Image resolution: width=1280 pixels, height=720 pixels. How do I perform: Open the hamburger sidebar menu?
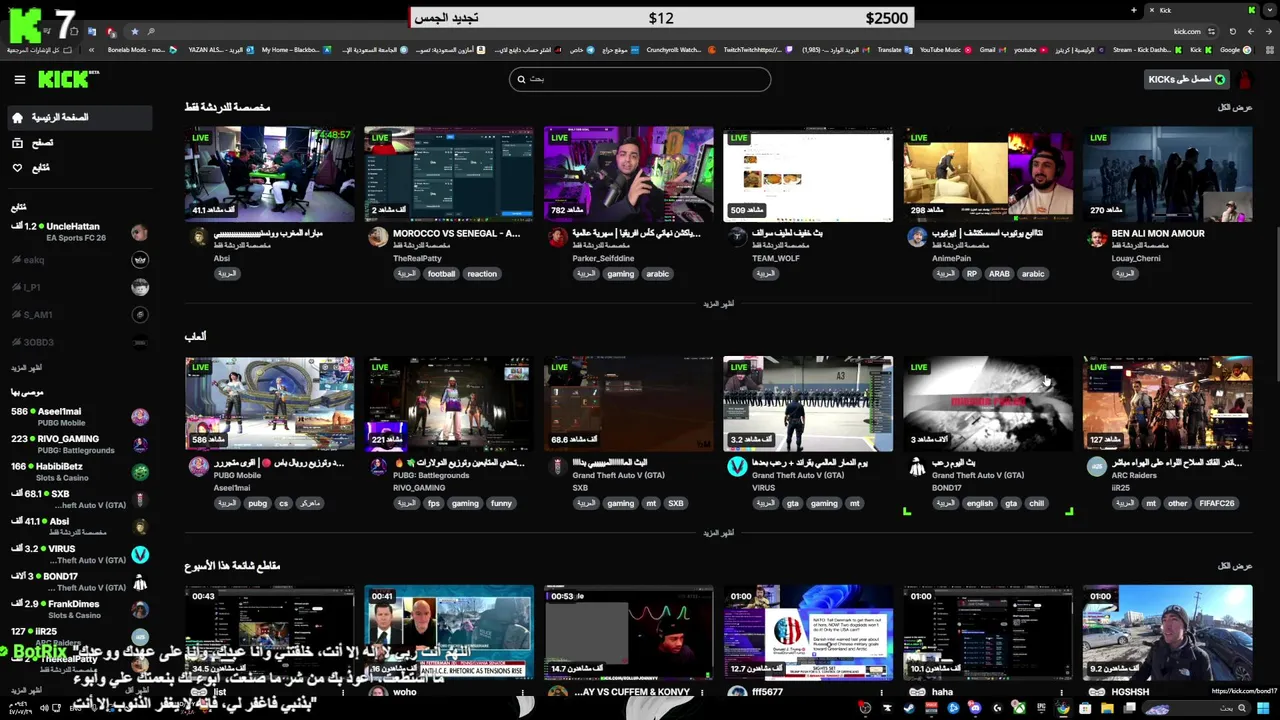(19, 79)
